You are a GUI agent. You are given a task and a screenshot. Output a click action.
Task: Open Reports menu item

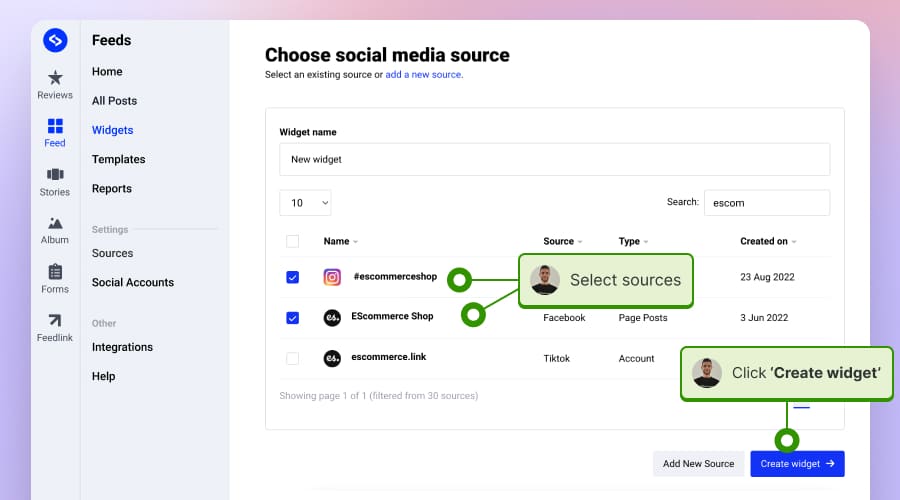coord(112,189)
